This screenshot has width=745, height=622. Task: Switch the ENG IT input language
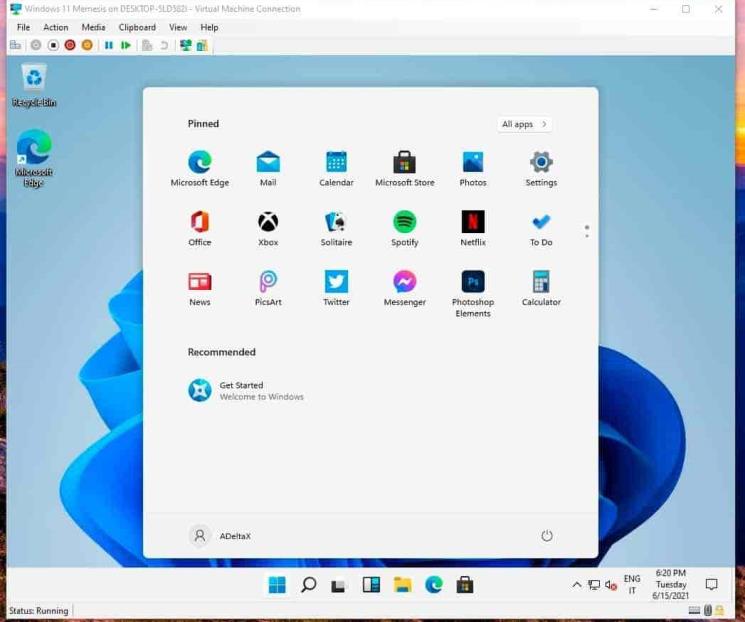632,584
